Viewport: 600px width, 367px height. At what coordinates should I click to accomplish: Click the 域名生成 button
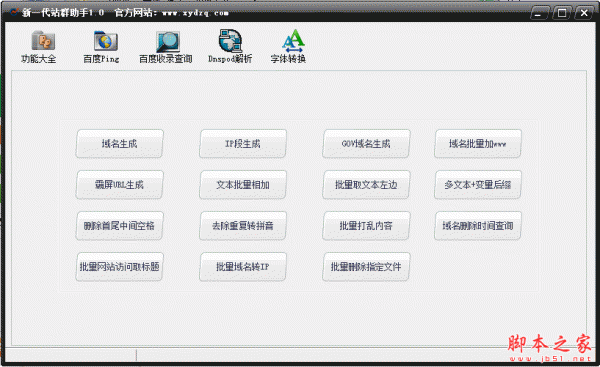(x=119, y=144)
